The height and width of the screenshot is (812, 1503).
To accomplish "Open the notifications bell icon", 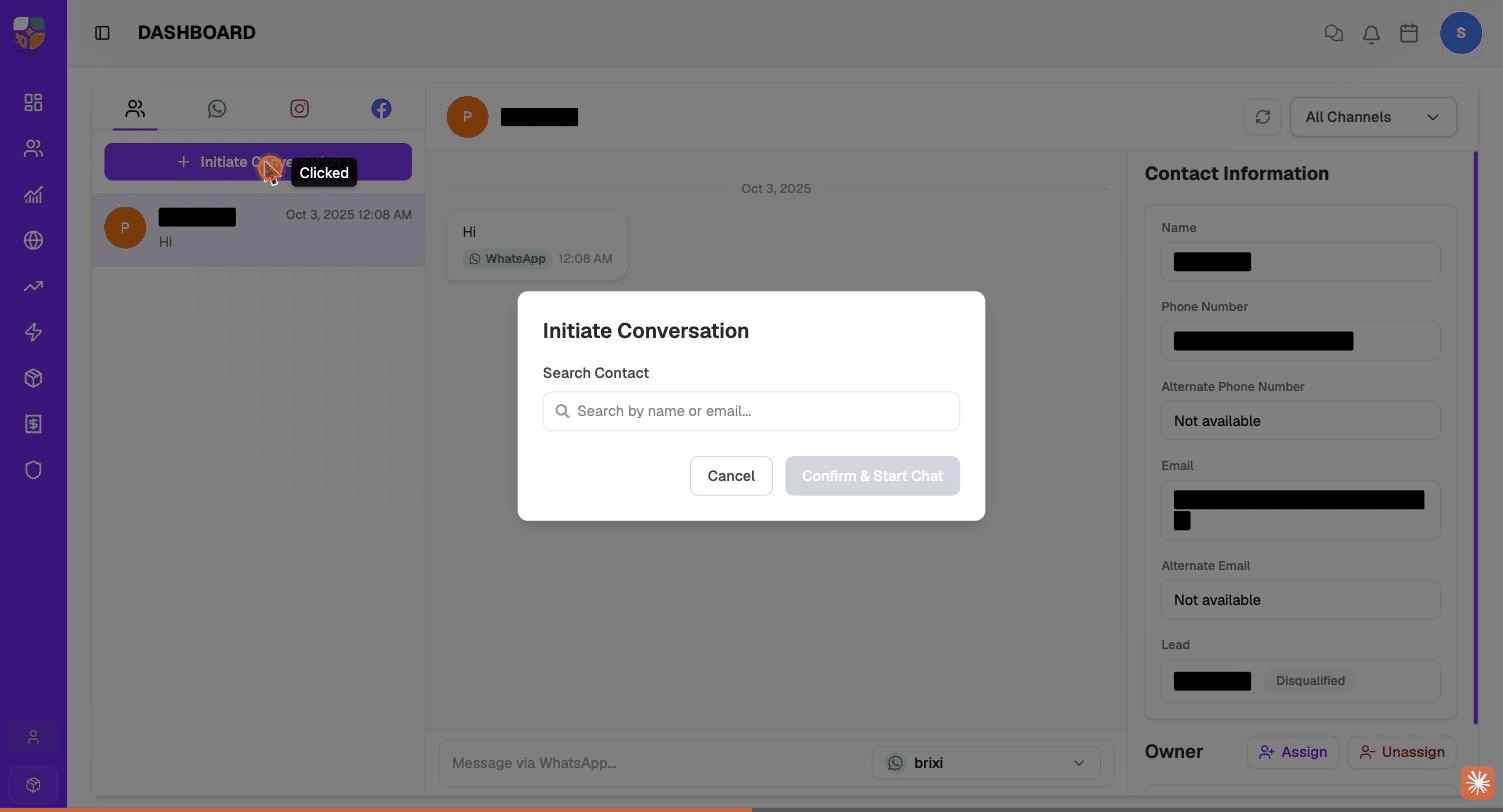I will (x=1371, y=33).
